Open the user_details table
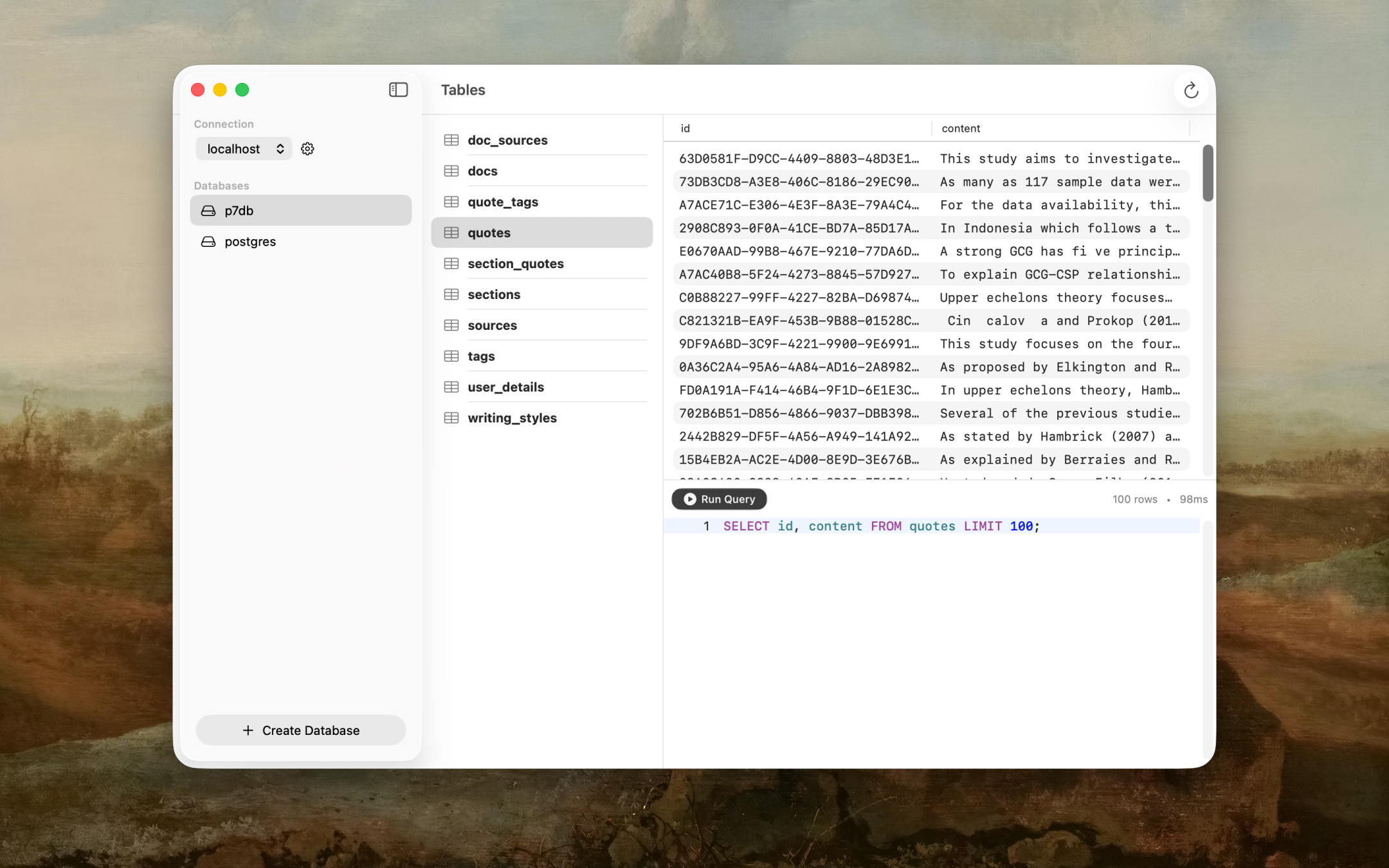 [505, 386]
